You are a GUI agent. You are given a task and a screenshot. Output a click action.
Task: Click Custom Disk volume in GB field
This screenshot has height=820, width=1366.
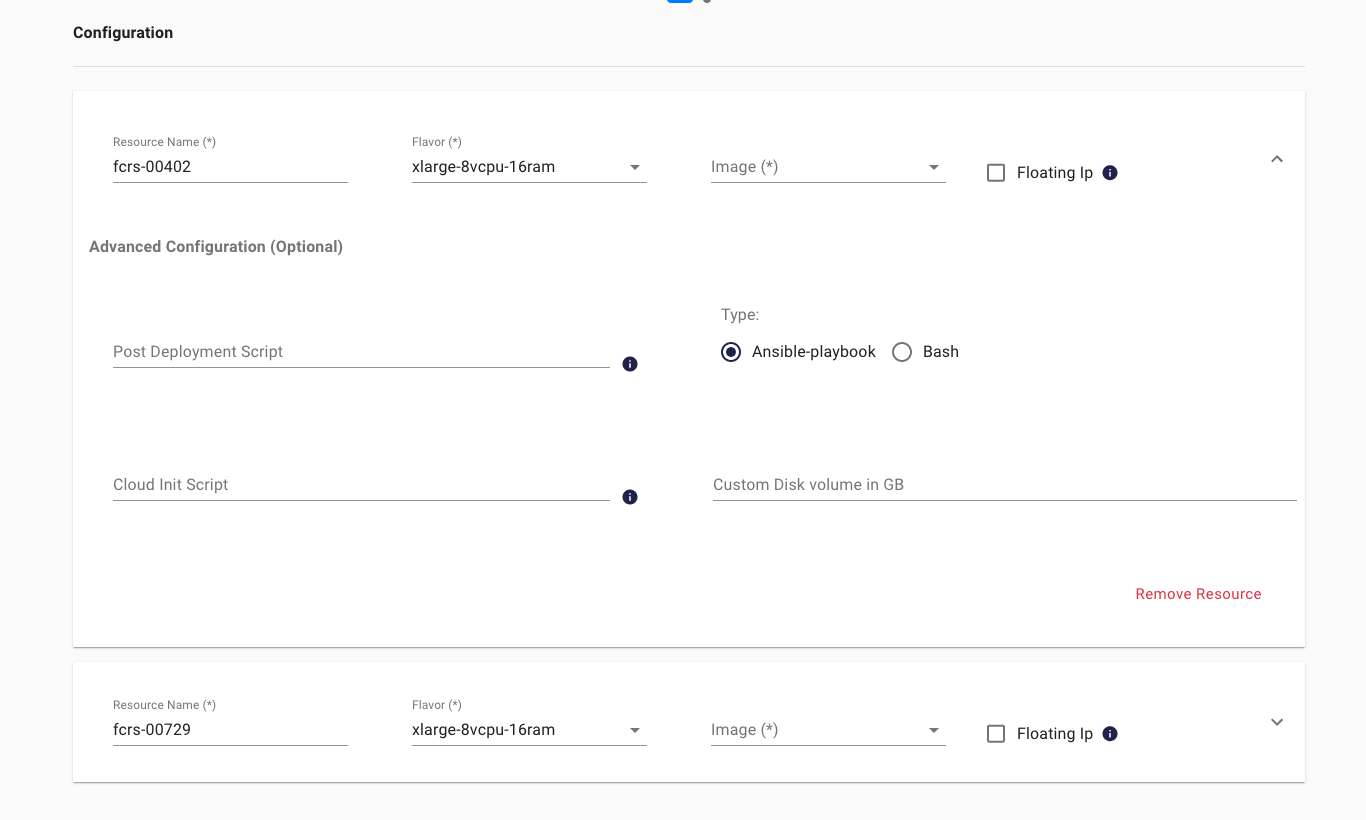[x=1003, y=485]
